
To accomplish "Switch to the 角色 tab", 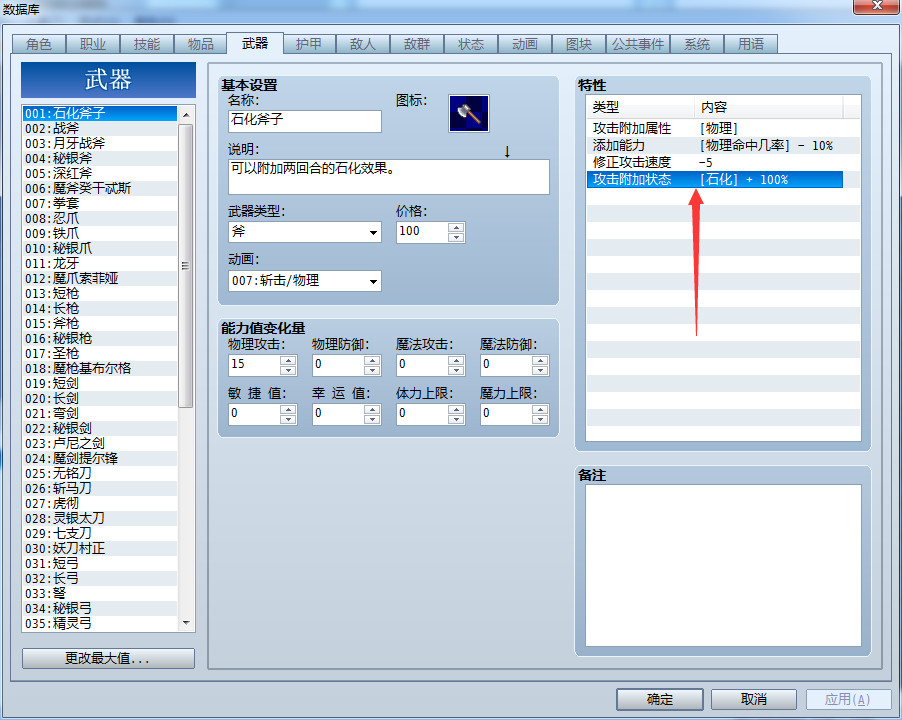I will 39,44.
